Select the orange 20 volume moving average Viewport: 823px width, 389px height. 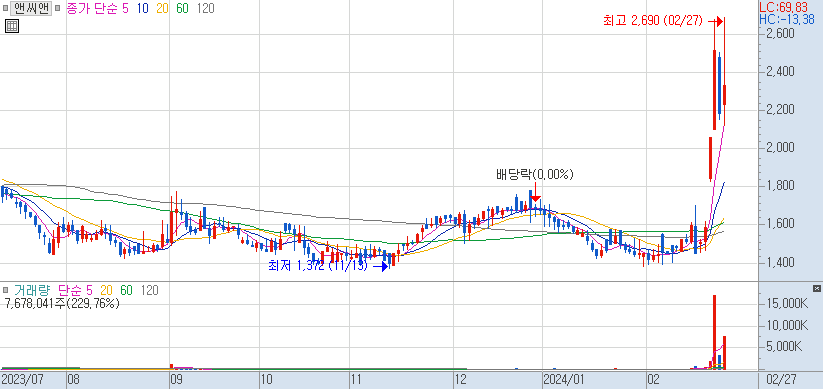[x=107, y=290]
